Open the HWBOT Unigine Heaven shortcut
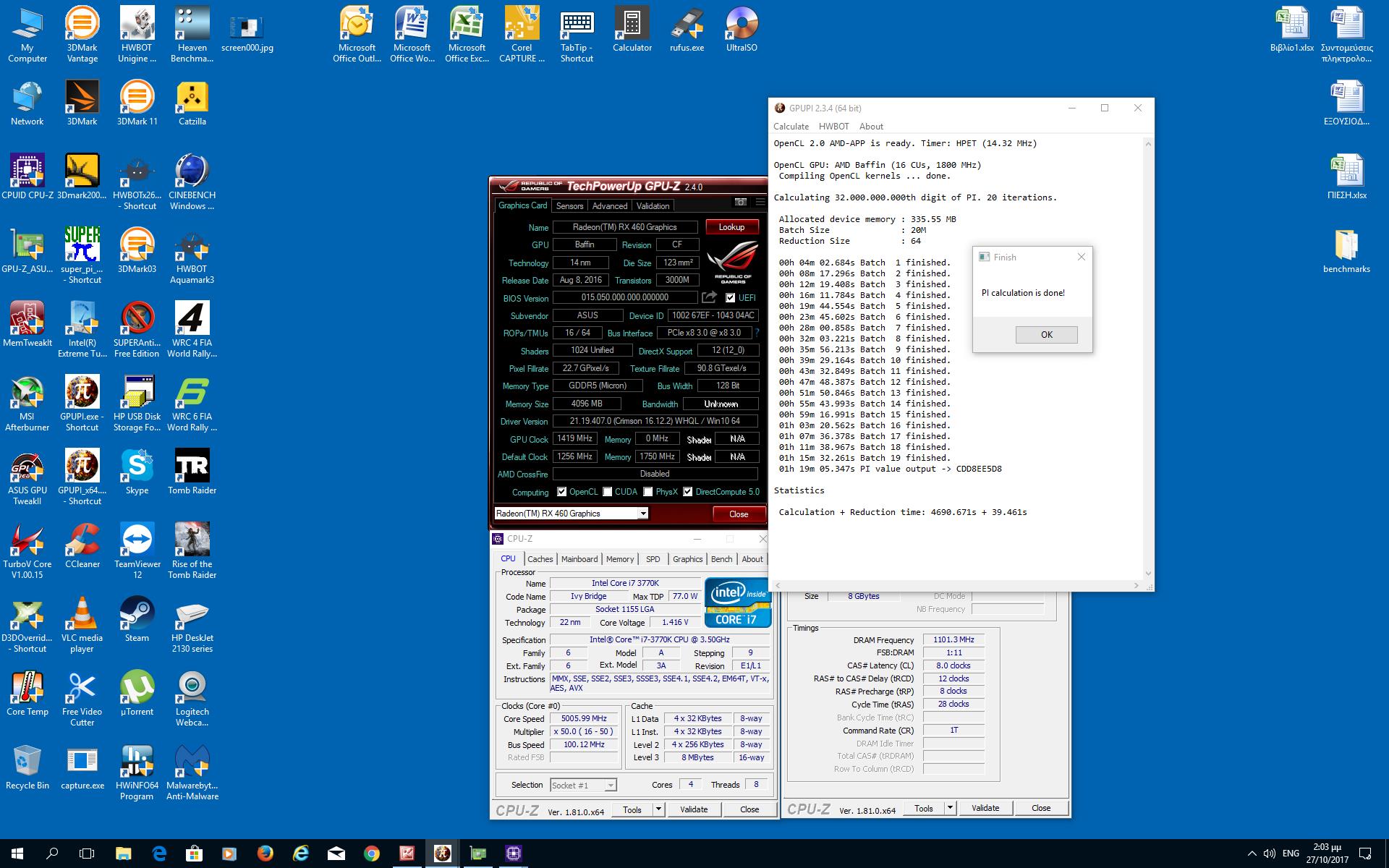Image resolution: width=1389 pixels, height=868 pixels. coord(137,34)
